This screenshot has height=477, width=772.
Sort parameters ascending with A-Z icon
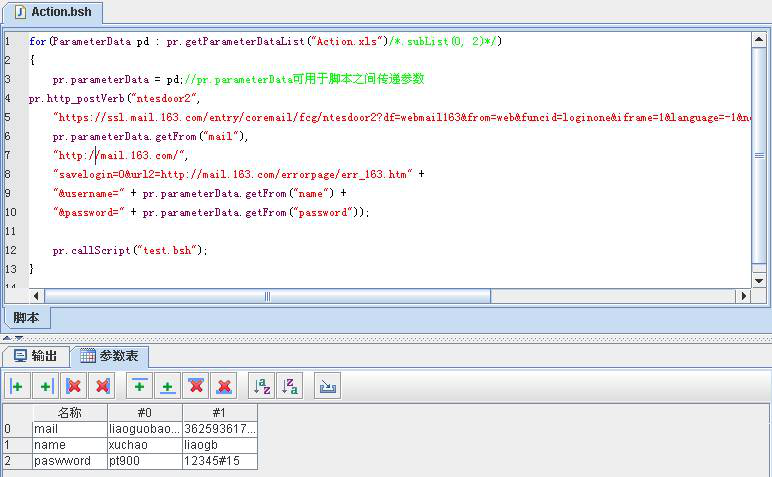tap(260, 386)
